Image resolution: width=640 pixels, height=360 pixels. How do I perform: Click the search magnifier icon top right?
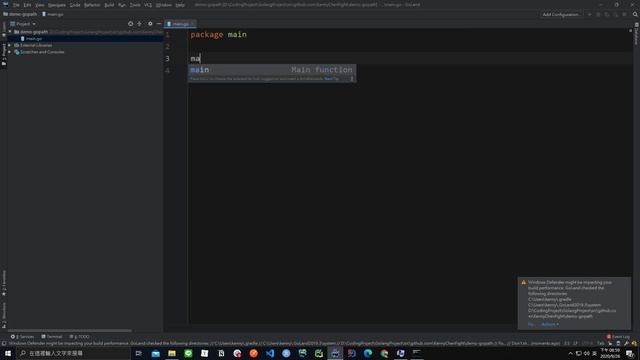coord(635,14)
